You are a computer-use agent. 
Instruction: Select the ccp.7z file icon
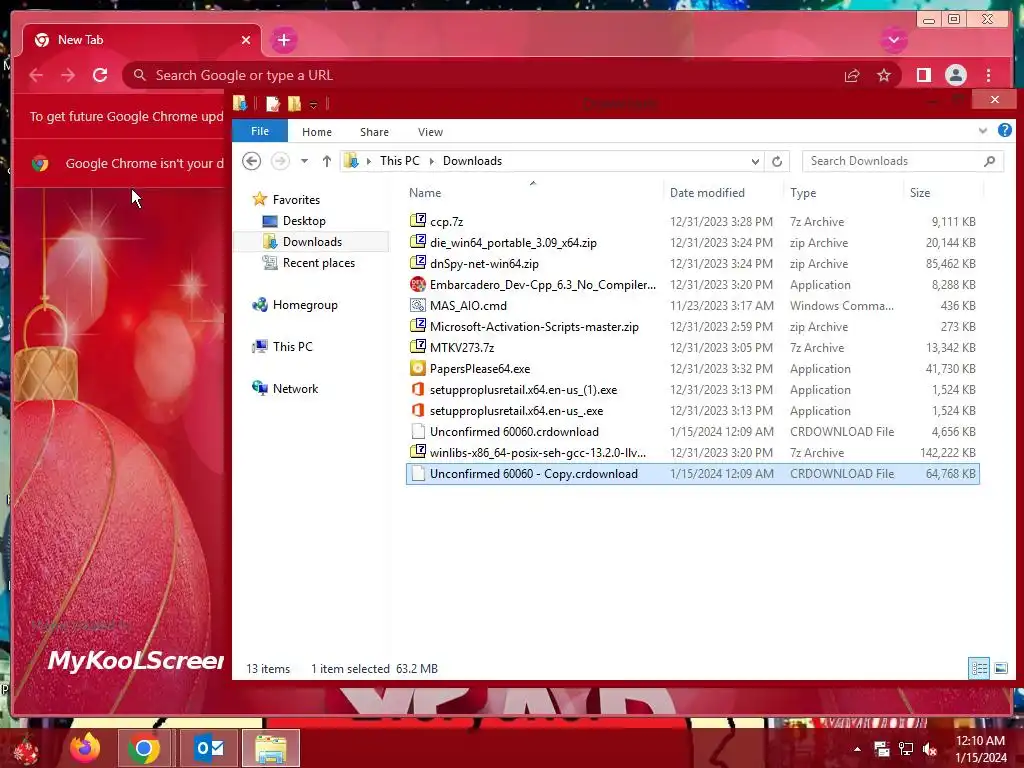click(x=418, y=221)
